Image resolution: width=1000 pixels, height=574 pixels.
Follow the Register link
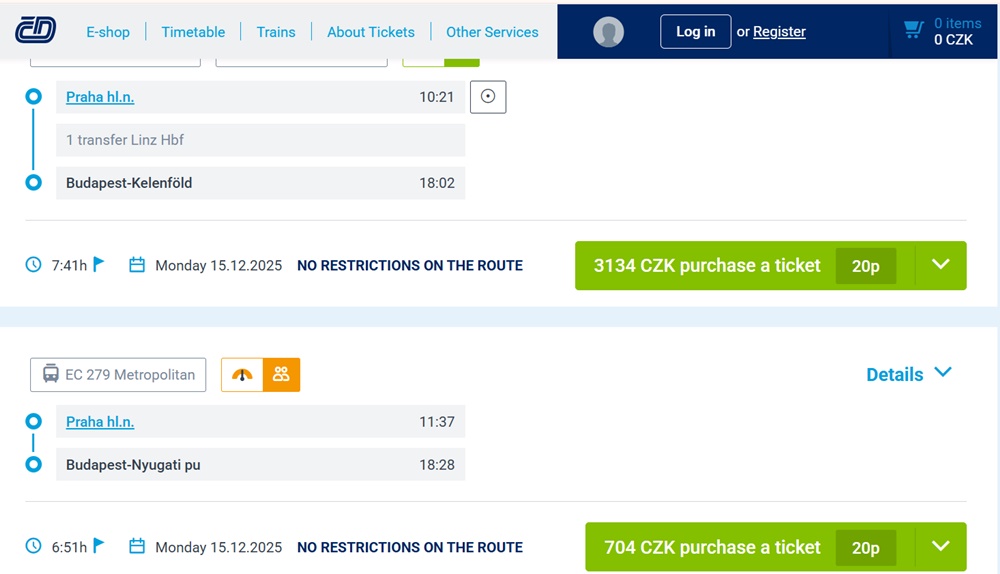click(x=779, y=31)
